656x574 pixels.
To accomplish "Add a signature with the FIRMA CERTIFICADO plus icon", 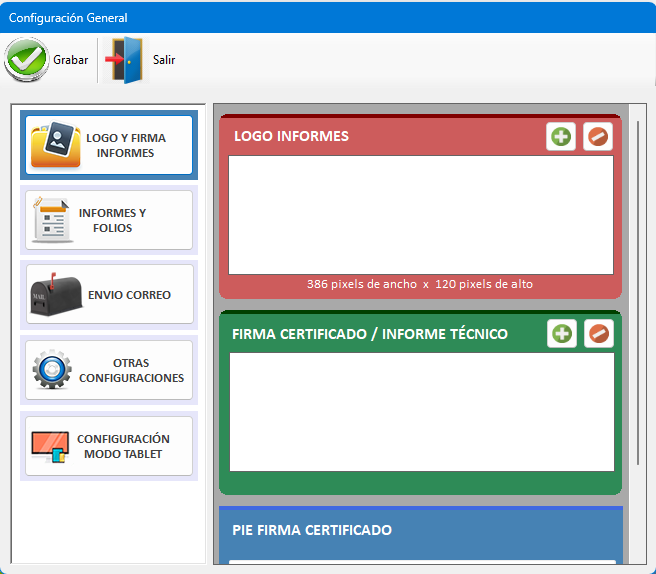I will [562, 333].
